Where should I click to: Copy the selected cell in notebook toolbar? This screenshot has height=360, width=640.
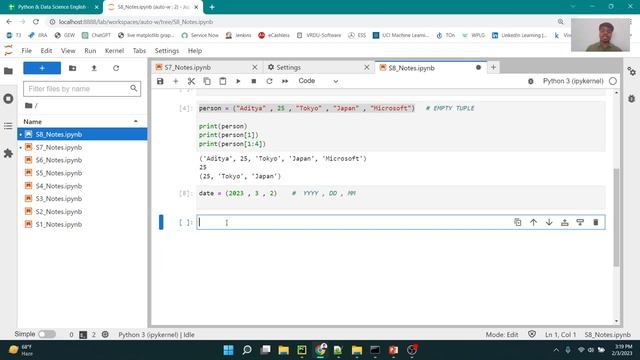207,81
